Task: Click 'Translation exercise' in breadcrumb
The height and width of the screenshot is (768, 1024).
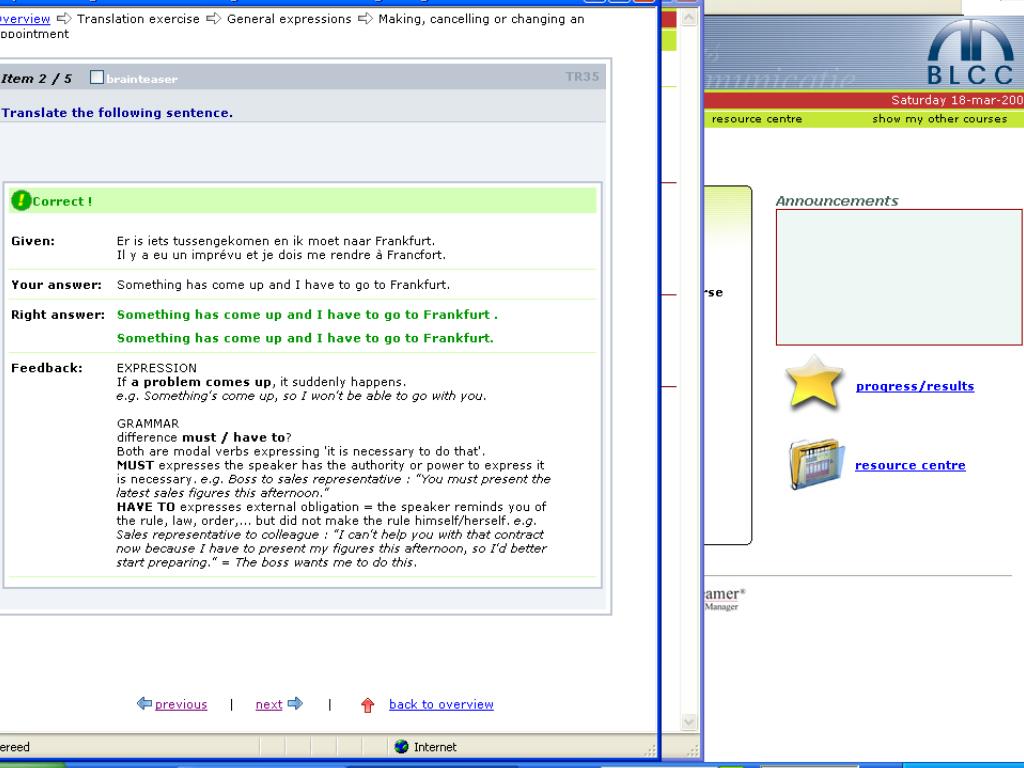Action: tap(138, 19)
